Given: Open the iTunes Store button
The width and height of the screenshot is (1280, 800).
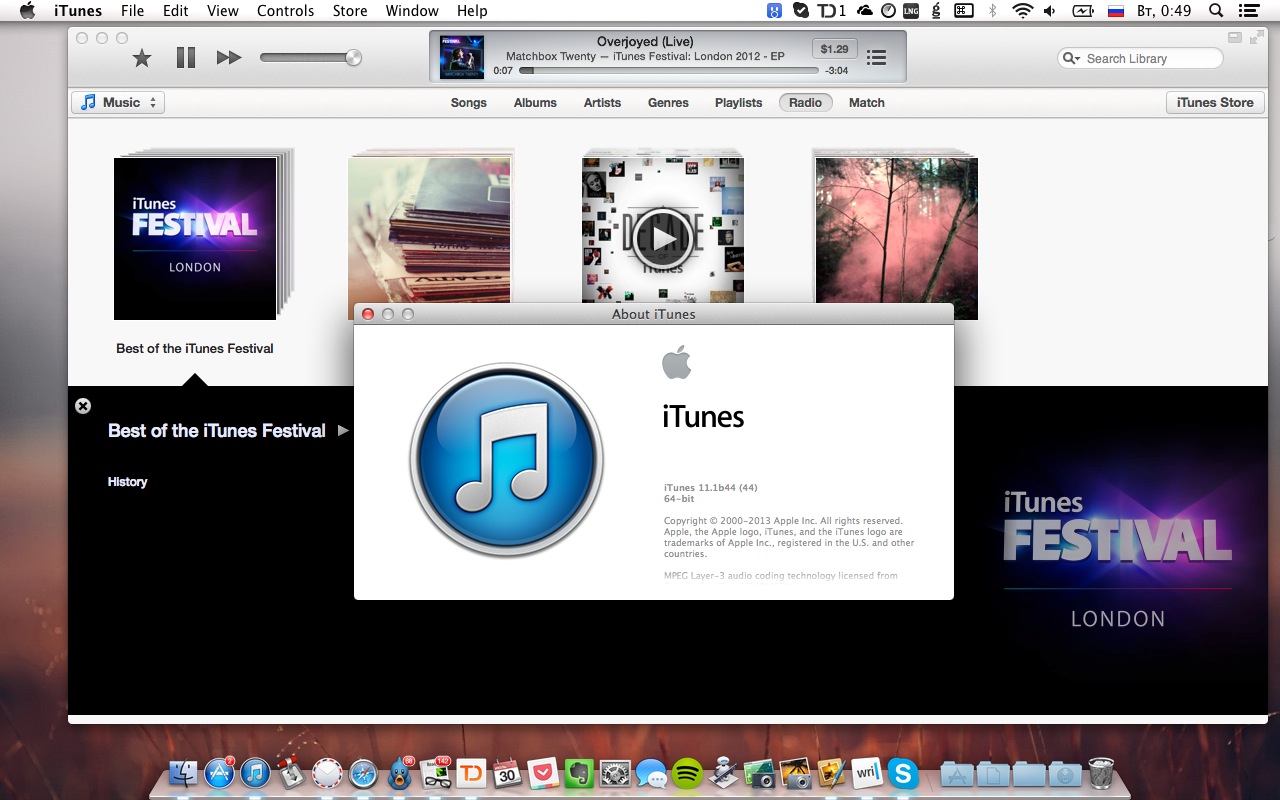Looking at the screenshot, I should pos(1215,102).
